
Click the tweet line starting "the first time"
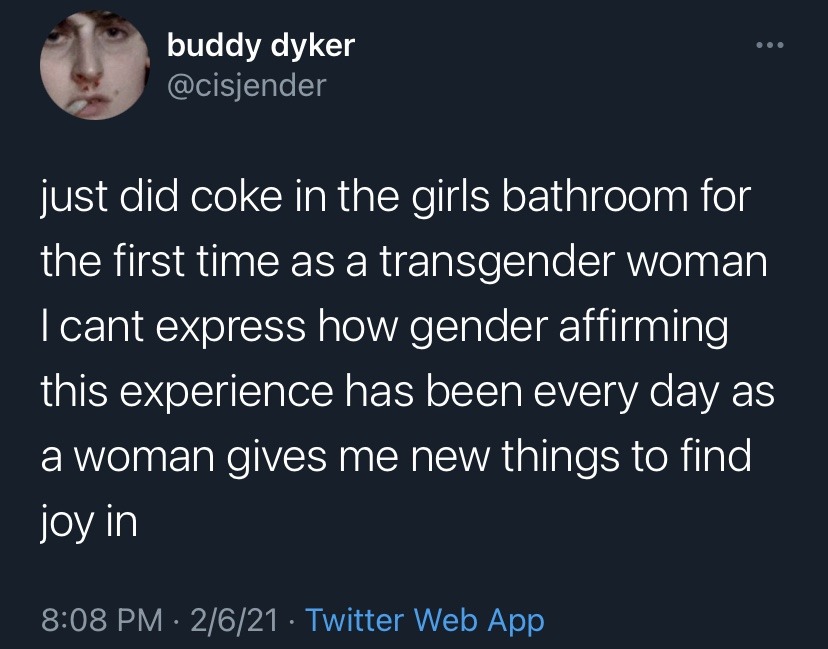click(403, 260)
